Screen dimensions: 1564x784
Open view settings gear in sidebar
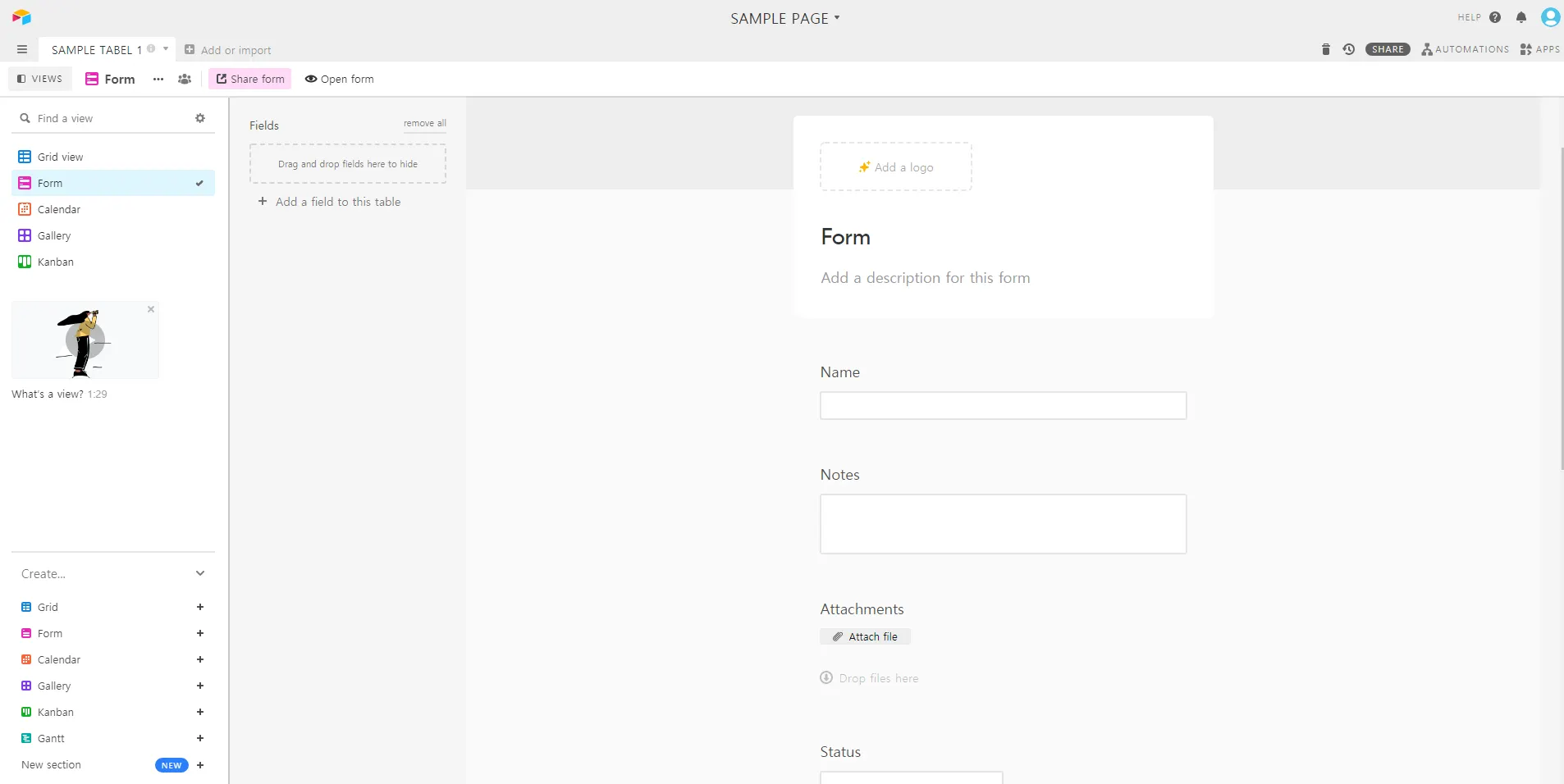click(x=200, y=118)
